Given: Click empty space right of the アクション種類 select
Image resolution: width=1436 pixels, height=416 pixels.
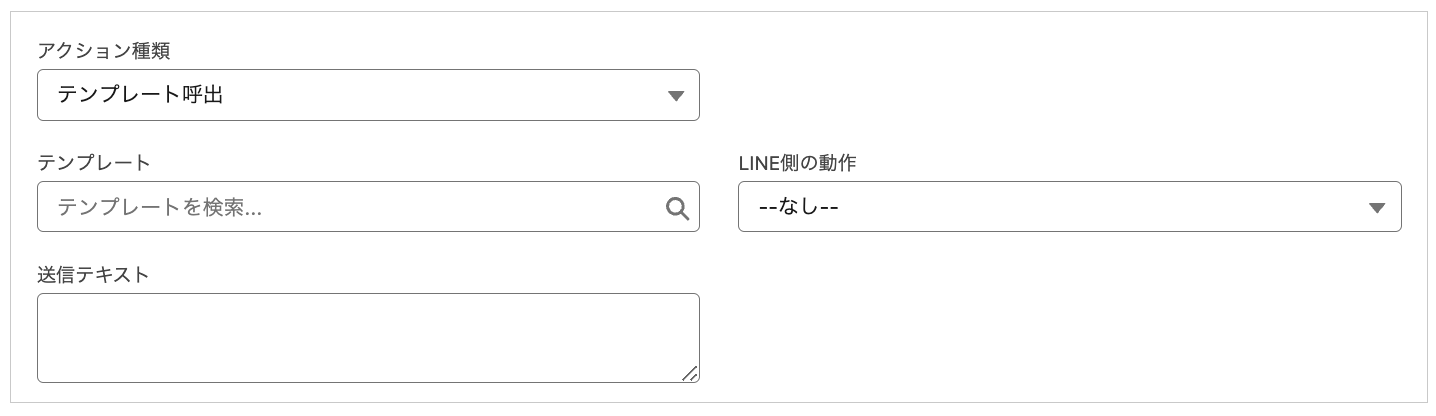Looking at the screenshot, I should [x=1050, y=96].
